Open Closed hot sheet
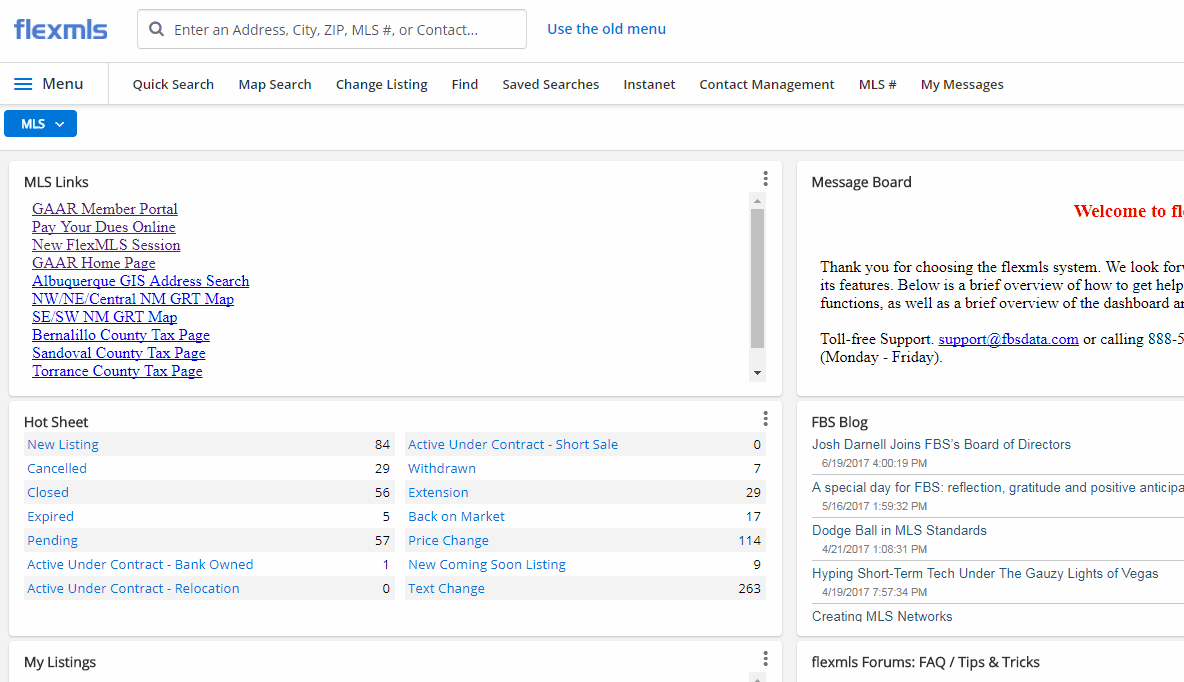 [x=48, y=492]
